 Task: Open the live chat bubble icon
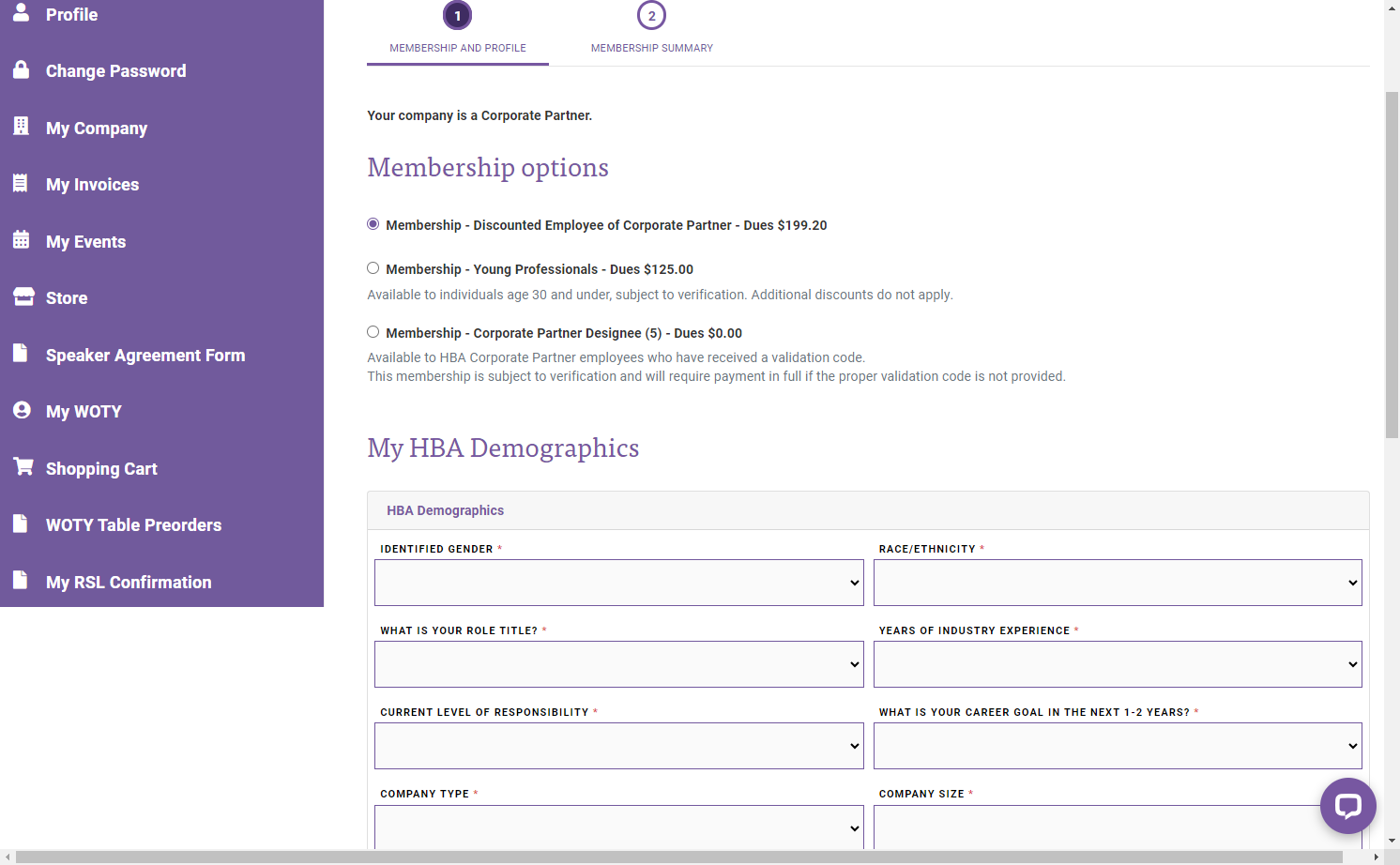tap(1347, 806)
